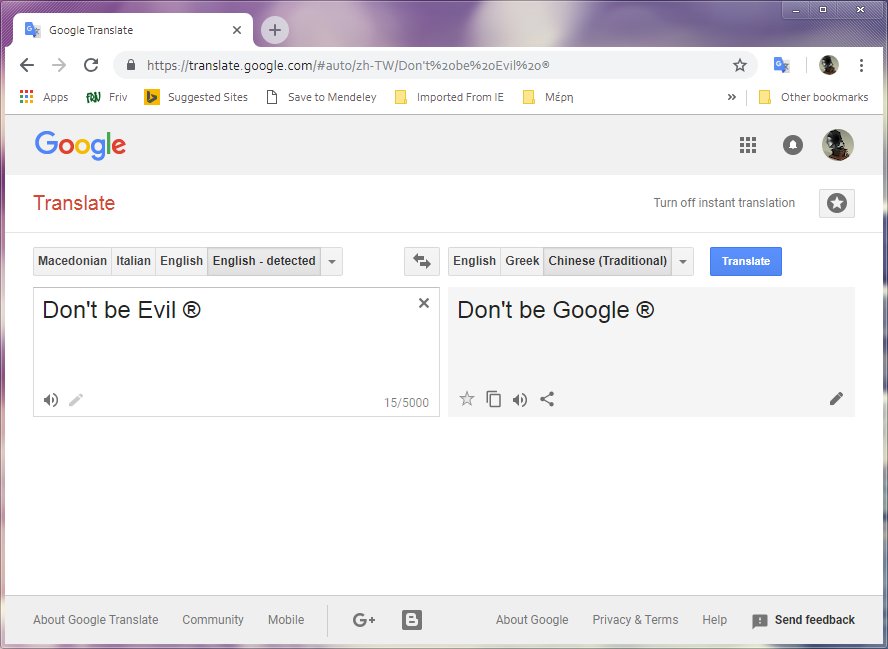The height and width of the screenshot is (649, 888).
Task: Open the Community footer link
Action: (213, 620)
